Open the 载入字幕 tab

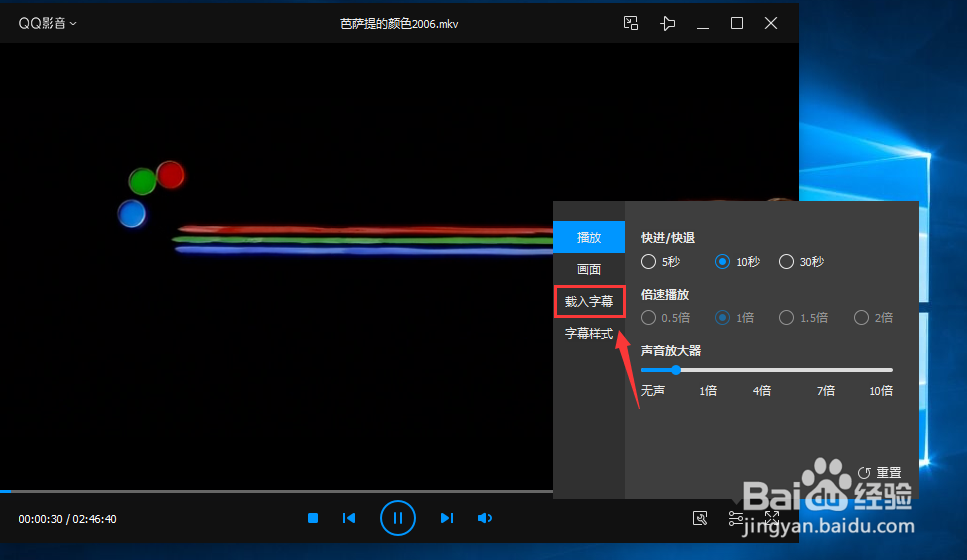[x=589, y=302]
